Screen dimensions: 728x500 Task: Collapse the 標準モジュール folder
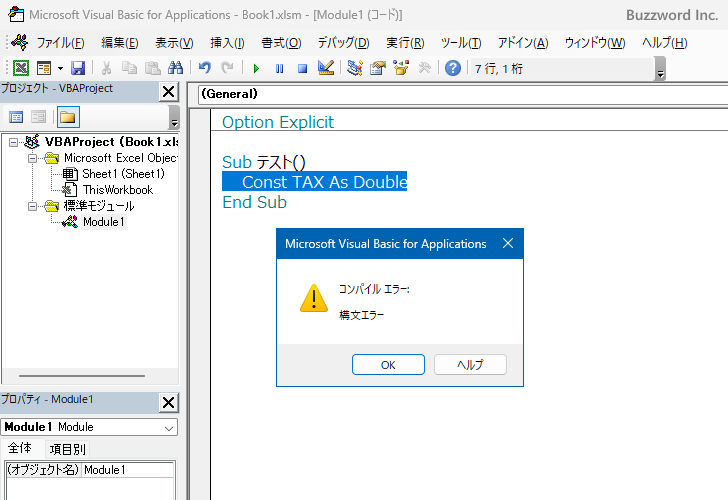point(32,206)
